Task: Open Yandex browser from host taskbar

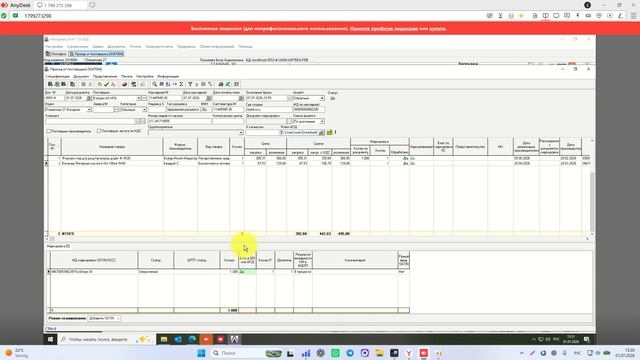Action: [409, 353]
